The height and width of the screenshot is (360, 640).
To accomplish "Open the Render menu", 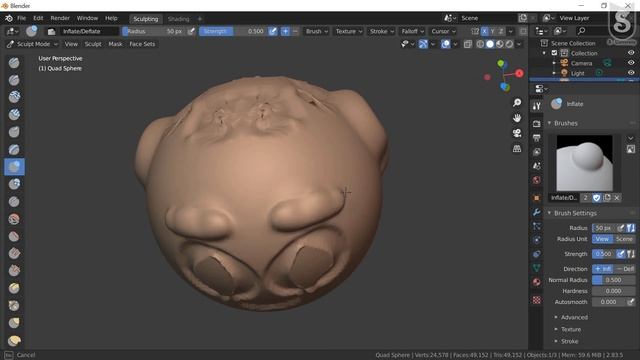I will (60, 18).
